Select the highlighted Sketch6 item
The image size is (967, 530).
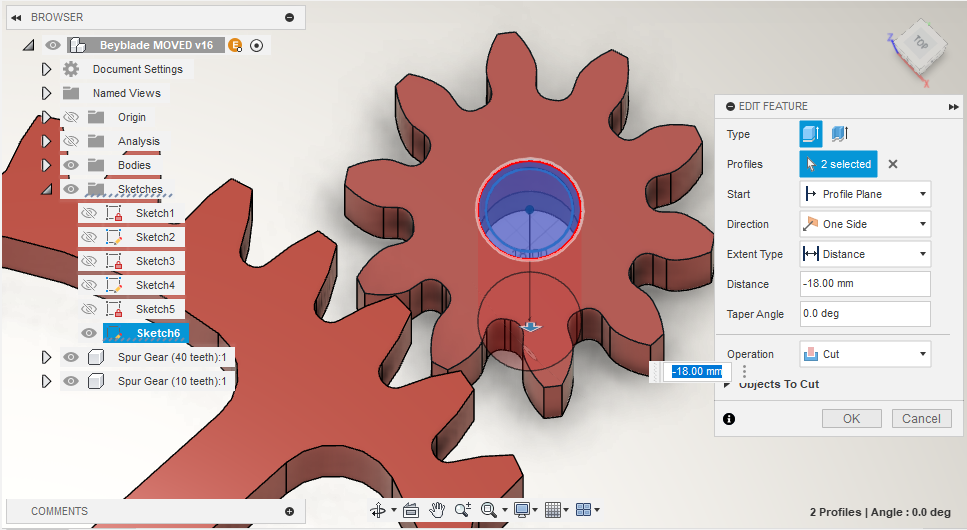point(146,333)
